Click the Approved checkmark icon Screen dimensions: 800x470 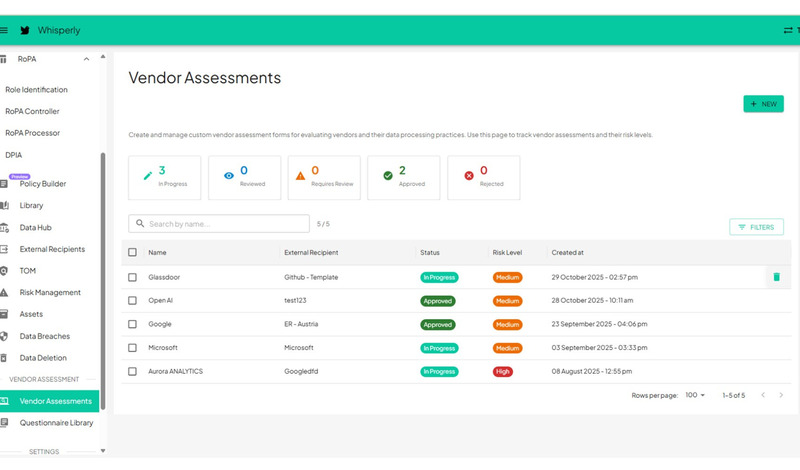pyautogui.click(x=388, y=175)
